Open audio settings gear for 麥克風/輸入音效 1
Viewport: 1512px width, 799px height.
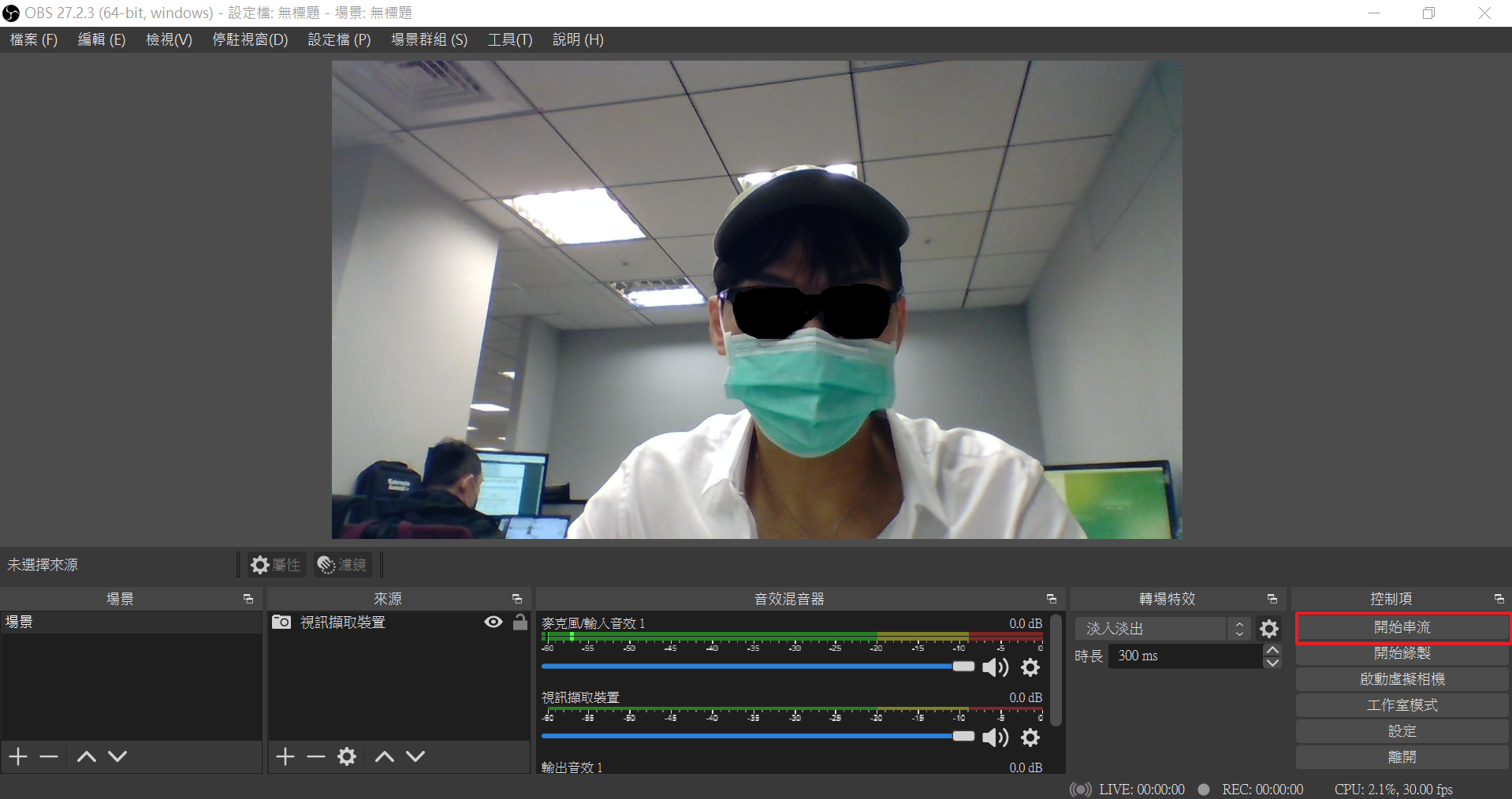point(1030,667)
